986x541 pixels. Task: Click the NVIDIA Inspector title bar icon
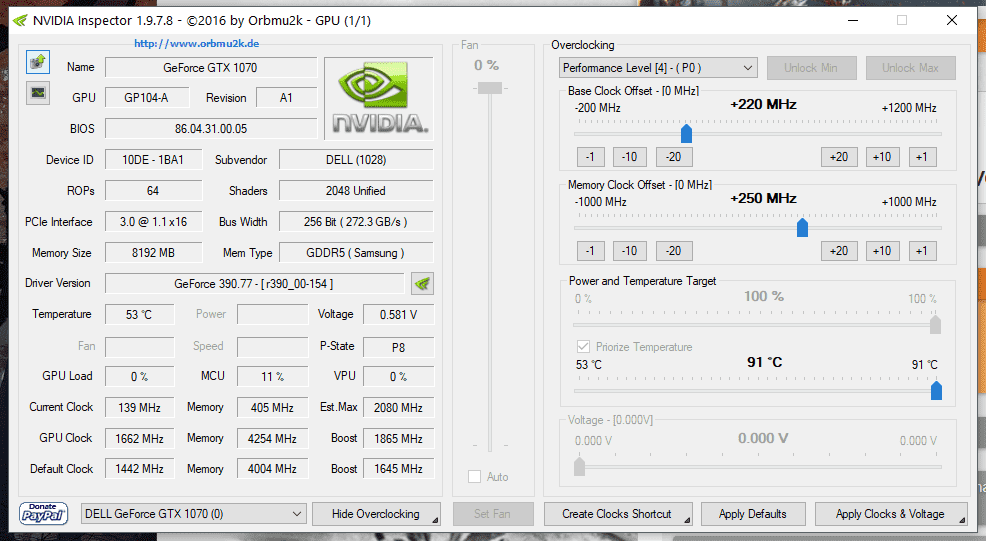[20, 21]
